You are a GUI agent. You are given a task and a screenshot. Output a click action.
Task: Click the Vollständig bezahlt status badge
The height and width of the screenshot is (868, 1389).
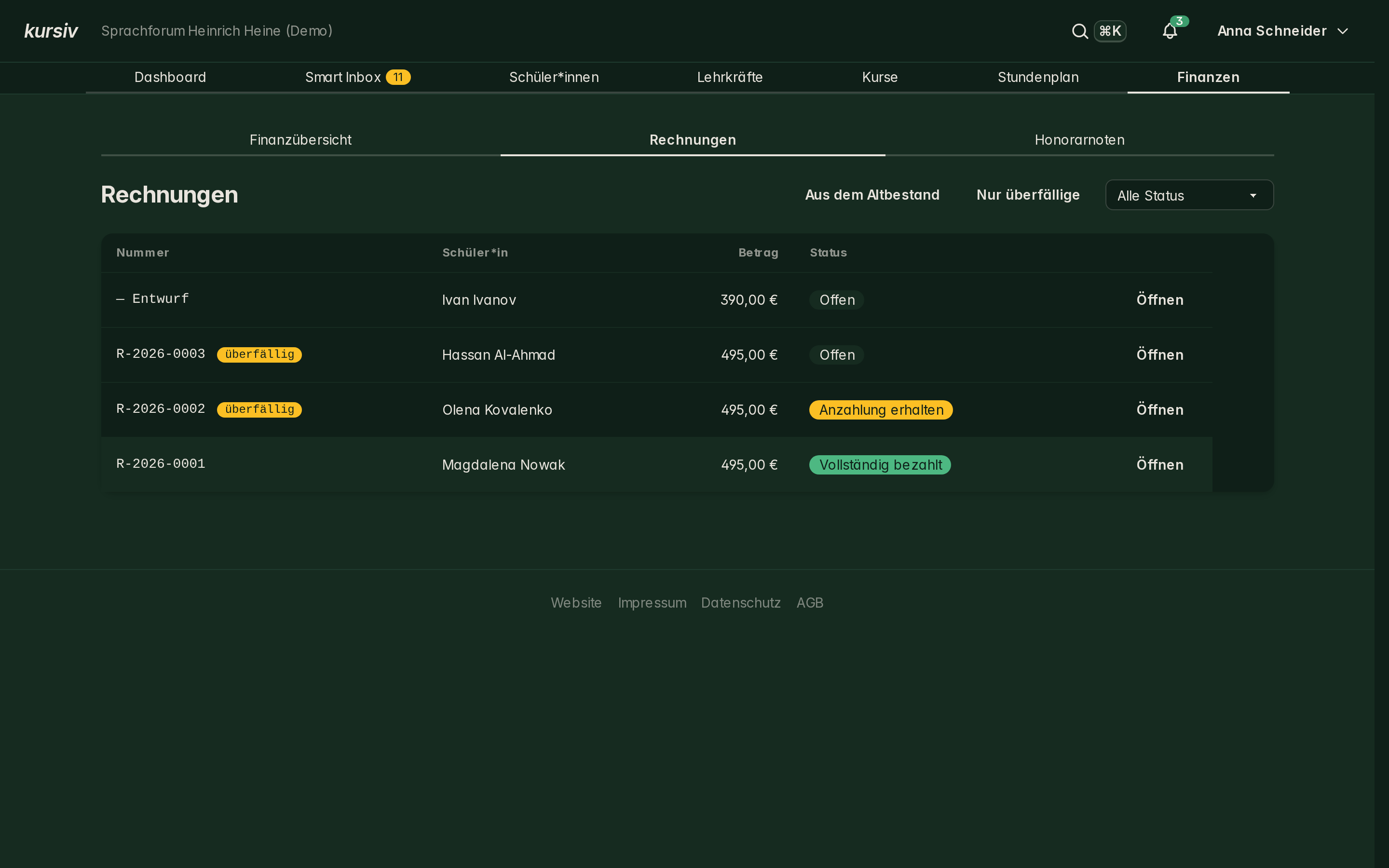[880, 465]
